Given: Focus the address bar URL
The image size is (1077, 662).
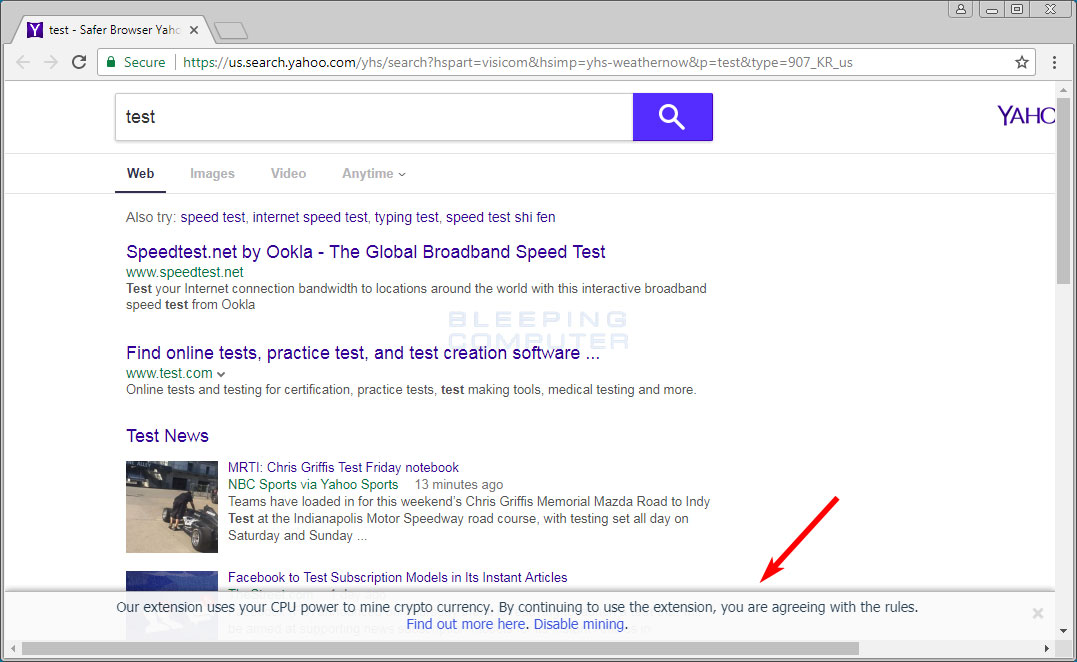Looking at the screenshot, I should (517, 62).
